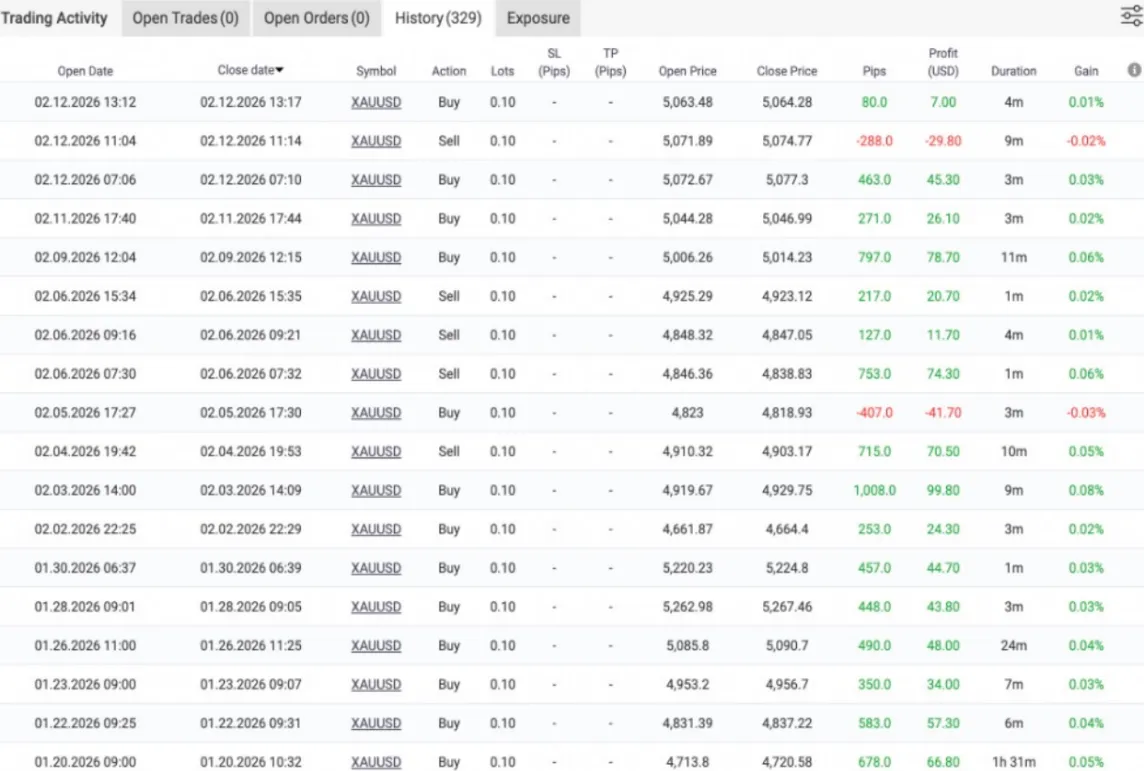The height and width of the screenshot is (771, 1144).
Task: Open XAUUSD link for 02.12.2026 11:04 trade
Action: coord(376,141)
